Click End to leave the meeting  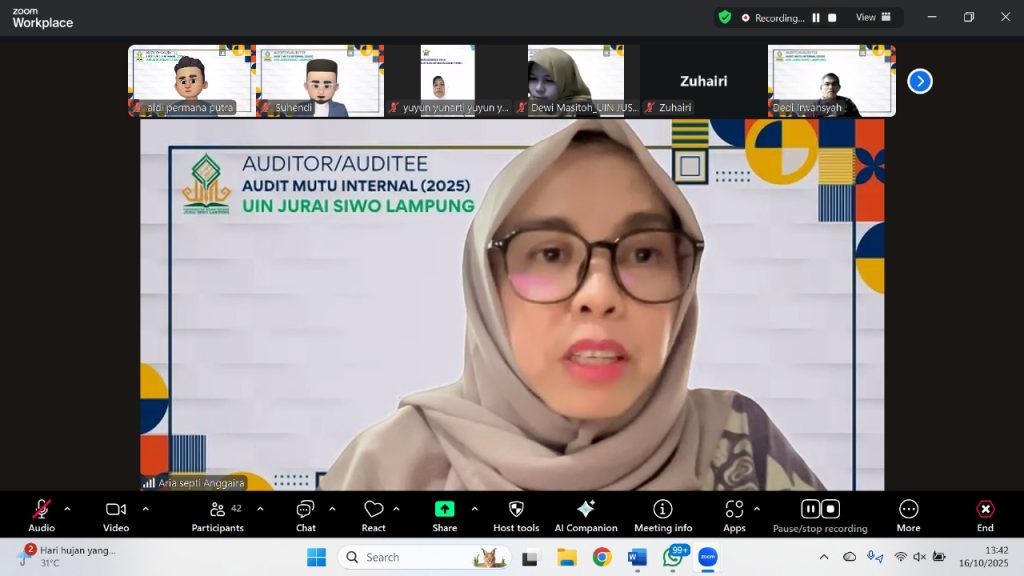[985, 515]
